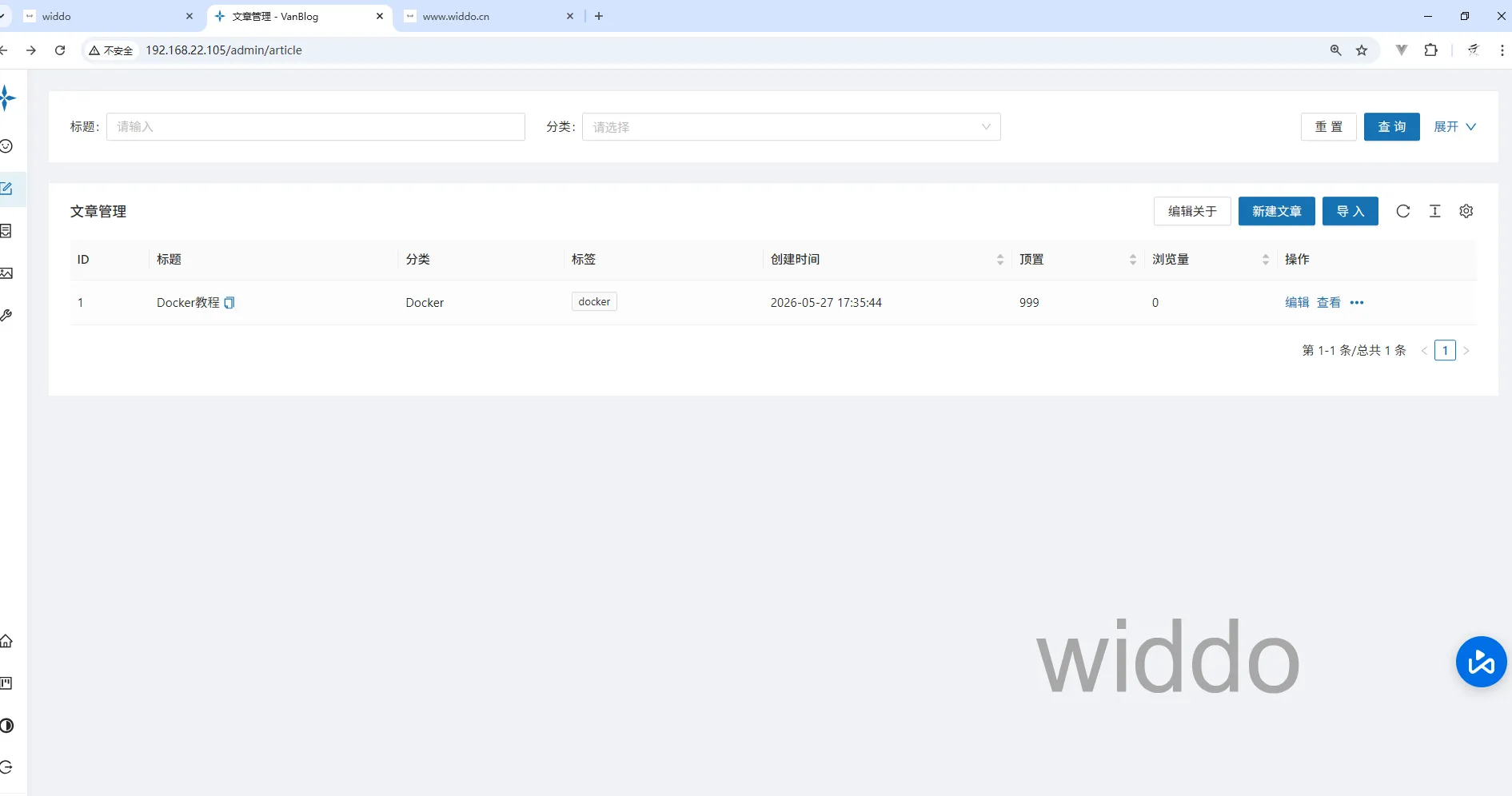Screen dimensions: 1512x796
Task: Click pagination page 1
Action: click(1445, 351)
